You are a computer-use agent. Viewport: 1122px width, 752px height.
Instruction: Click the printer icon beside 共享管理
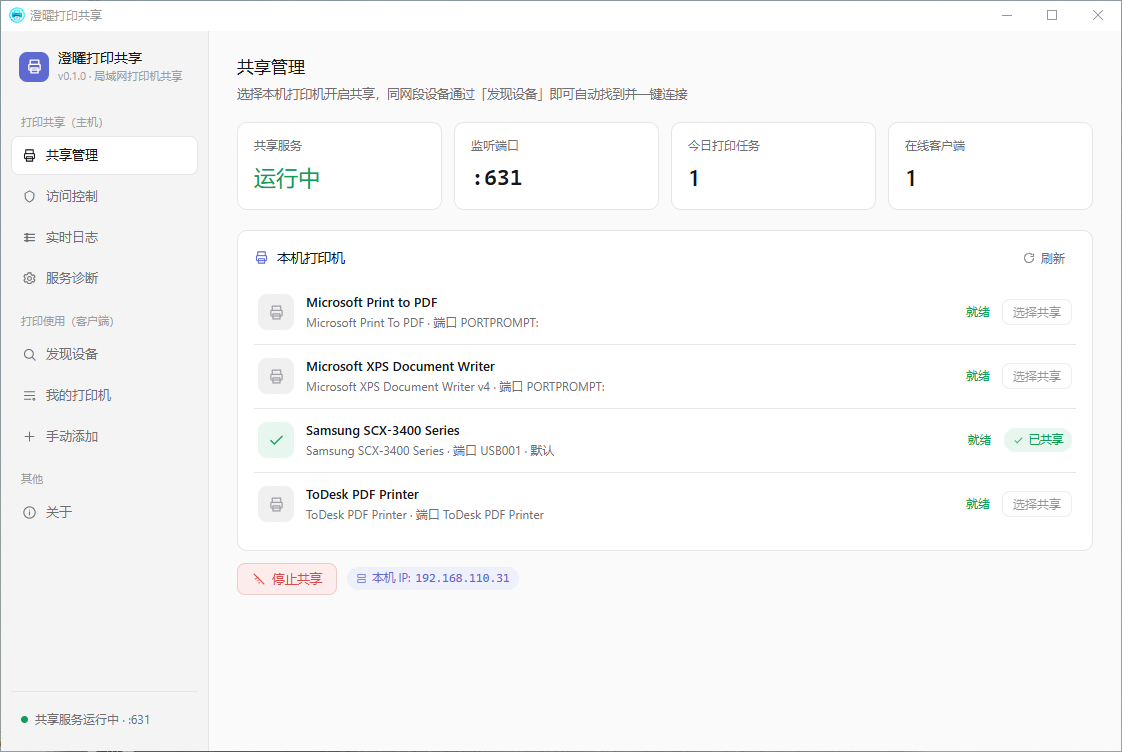click(29, 155)
